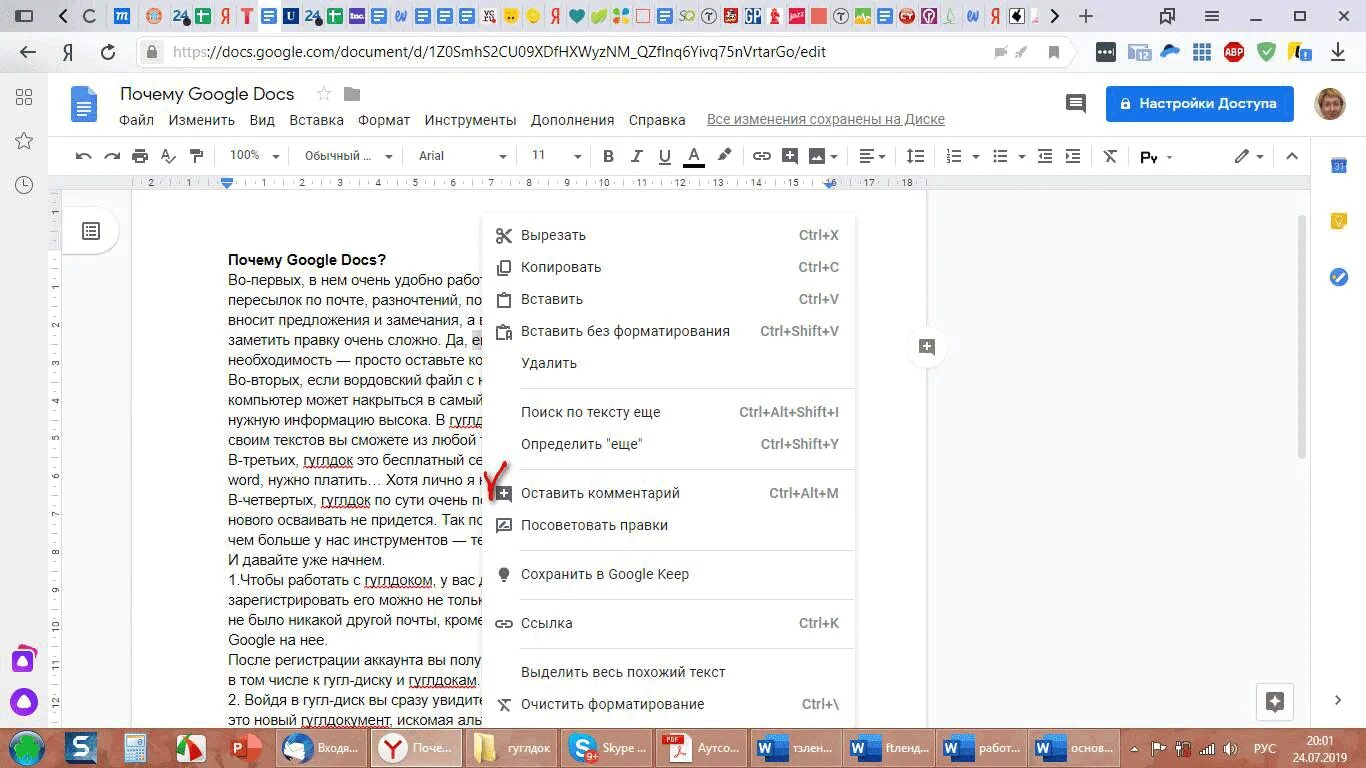1366x768 pixels.
Task: Expand bulleted list style arrow
Action: point(1021,156)
